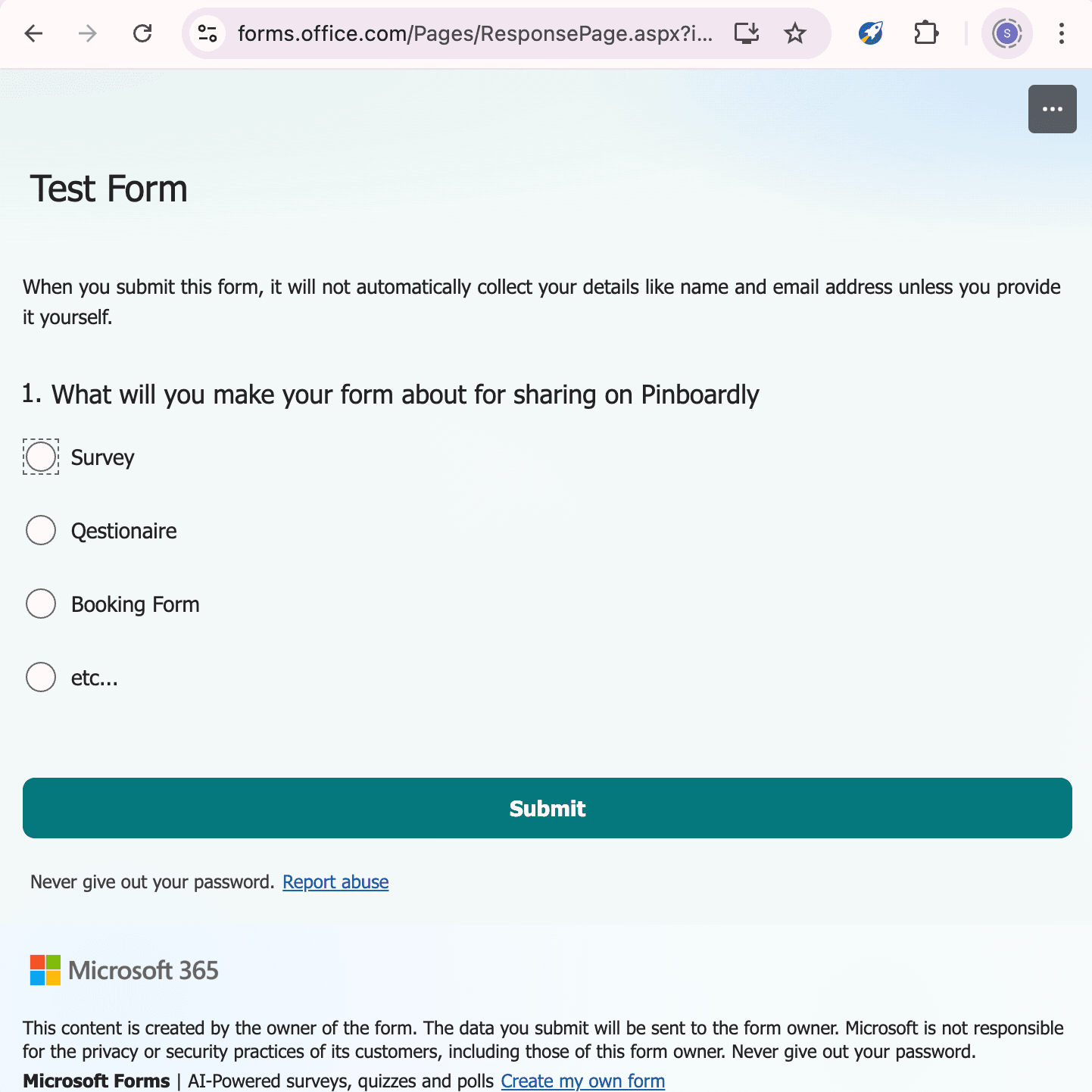Open the Report abuse link
The width and height of the screenshot is (1092, 1092).
point(335,881)
